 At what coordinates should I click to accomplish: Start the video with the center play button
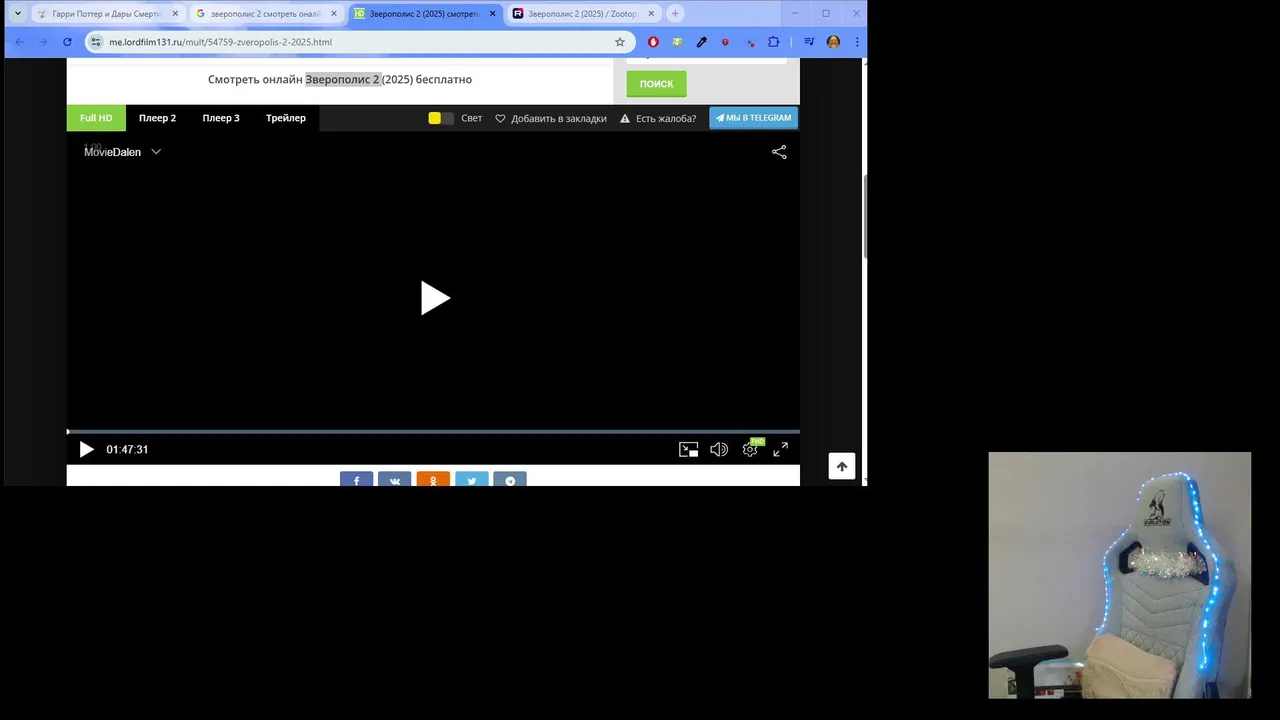click(435, 298)
